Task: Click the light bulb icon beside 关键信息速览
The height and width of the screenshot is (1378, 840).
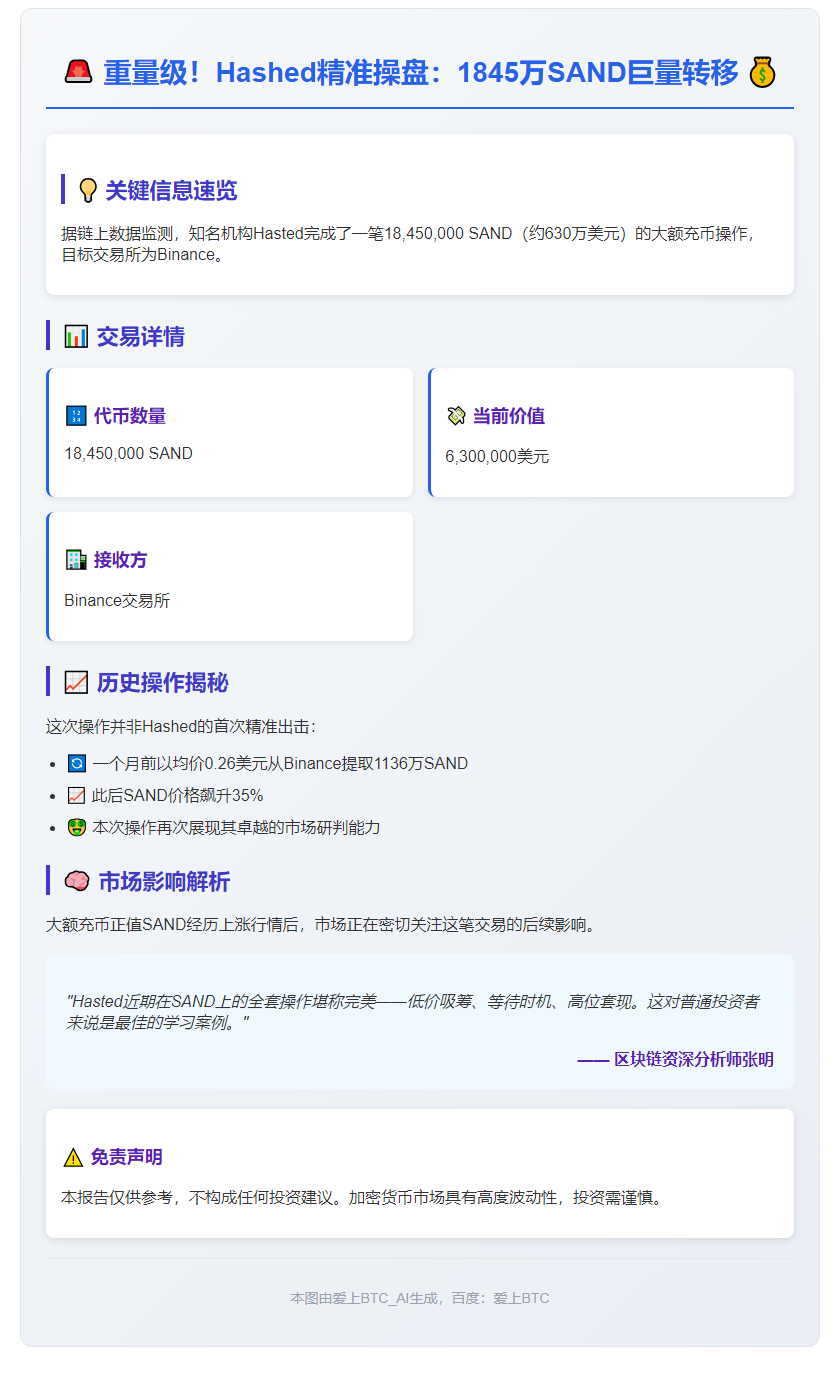Action: click(x=88, y=190)
